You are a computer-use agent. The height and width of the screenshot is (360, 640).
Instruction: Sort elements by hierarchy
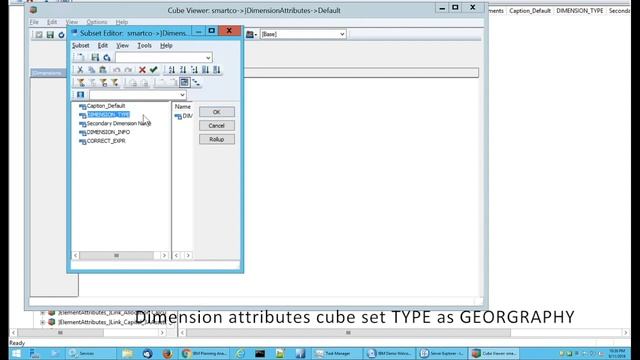(x=194, y=70)
